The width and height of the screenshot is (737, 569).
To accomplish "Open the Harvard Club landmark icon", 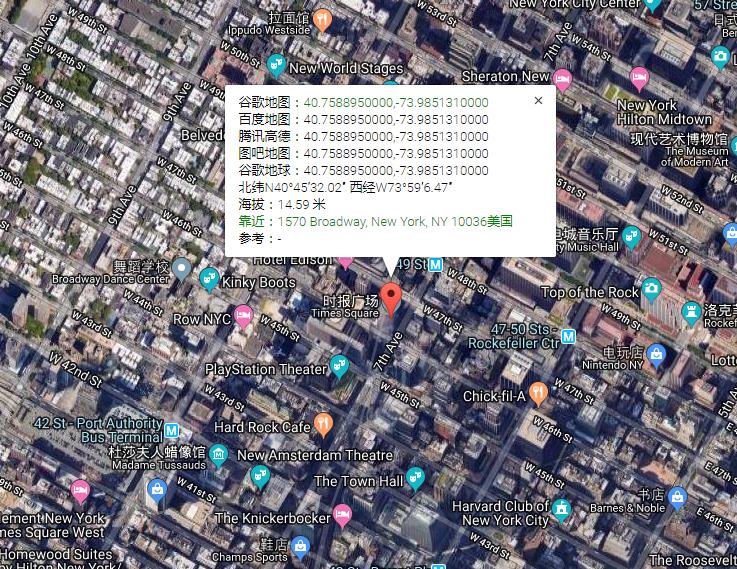I will point(561,510).
